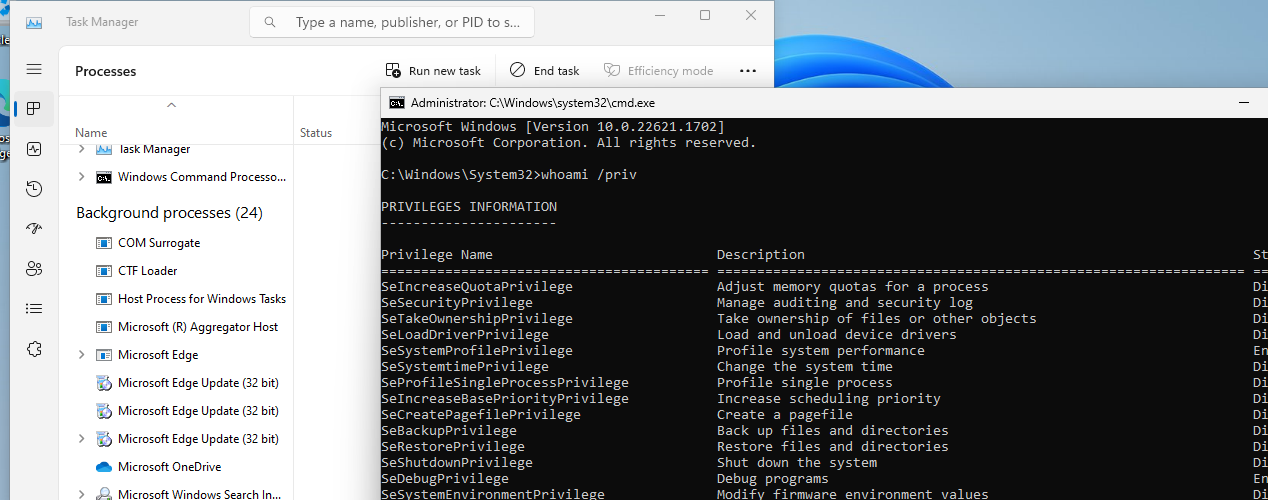The height and width of the screenshot is (500, 1268).
Task: Open the Task Manager hamburger navigation menu
Action: tap(34, 69)
